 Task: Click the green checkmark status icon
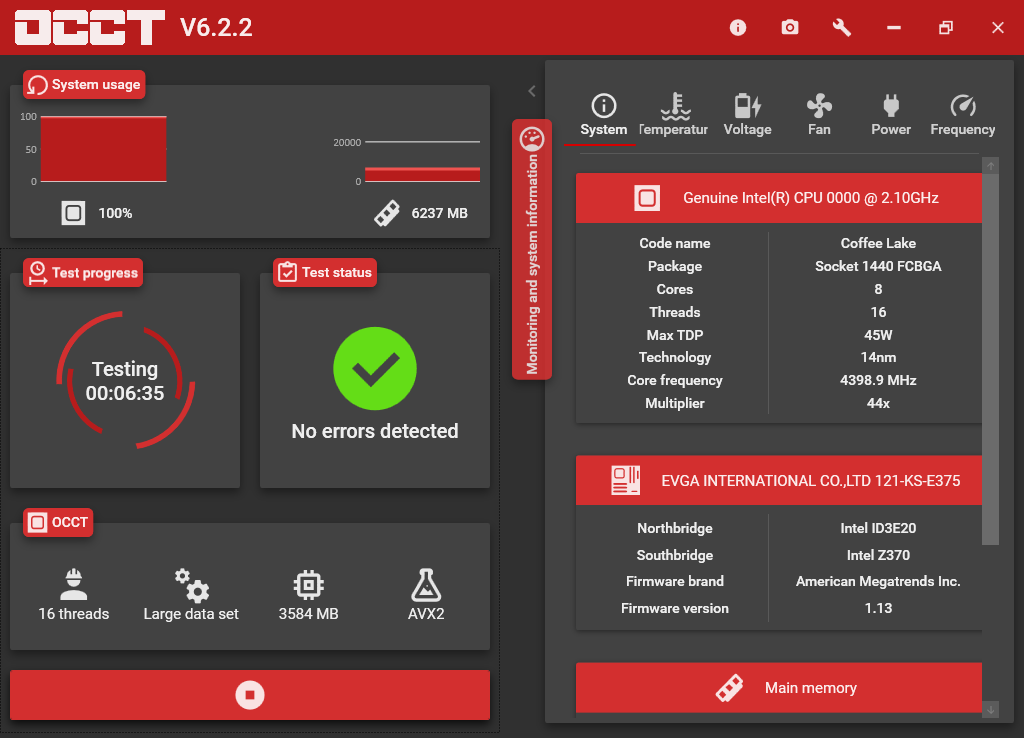point(375,368)
